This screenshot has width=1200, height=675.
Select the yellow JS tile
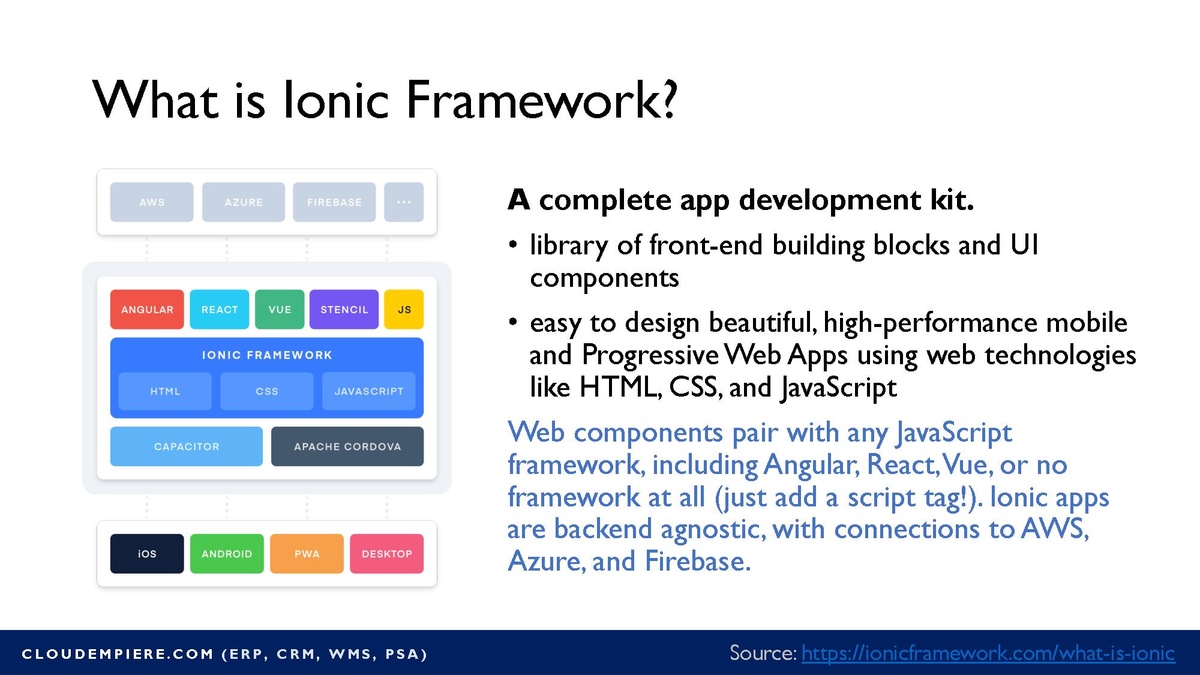point(404,310)
